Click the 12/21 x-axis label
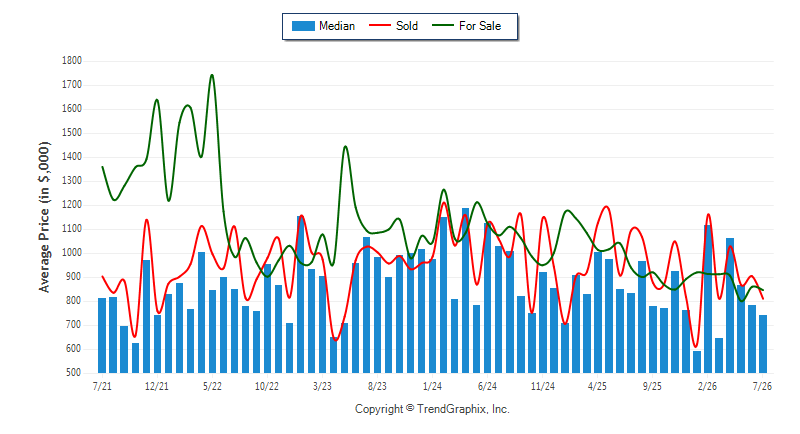800x434 pixels. coord(157,386)
